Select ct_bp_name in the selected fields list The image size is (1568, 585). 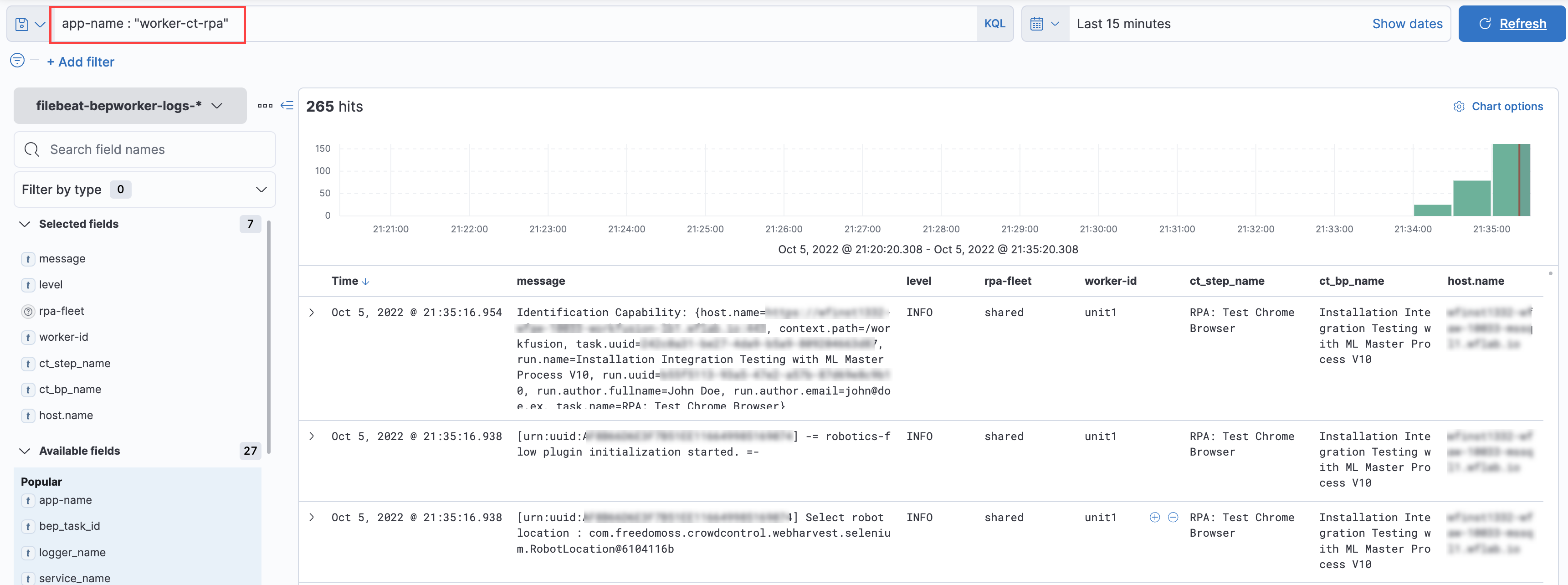click(70, 390)
